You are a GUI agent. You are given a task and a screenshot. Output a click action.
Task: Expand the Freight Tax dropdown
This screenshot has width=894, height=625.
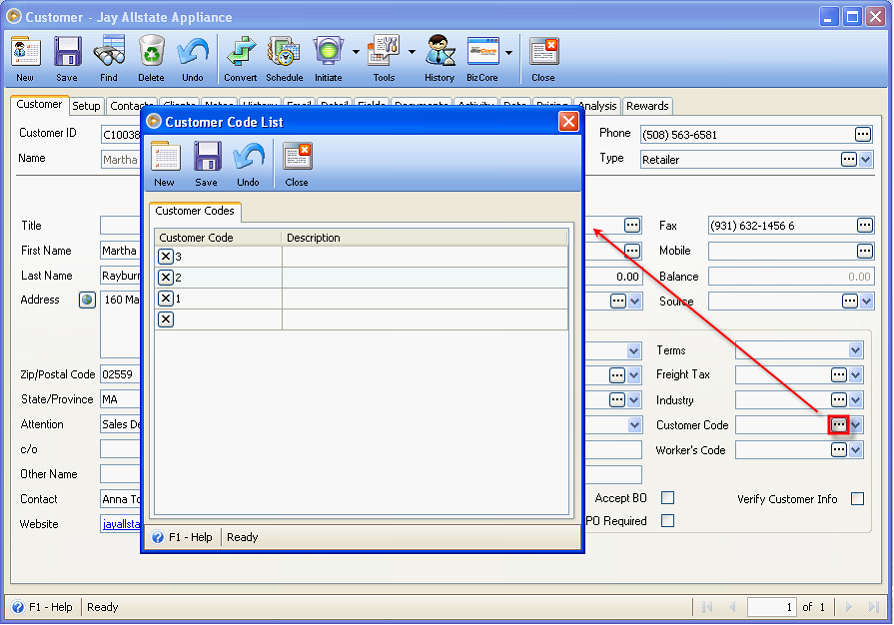855,375
